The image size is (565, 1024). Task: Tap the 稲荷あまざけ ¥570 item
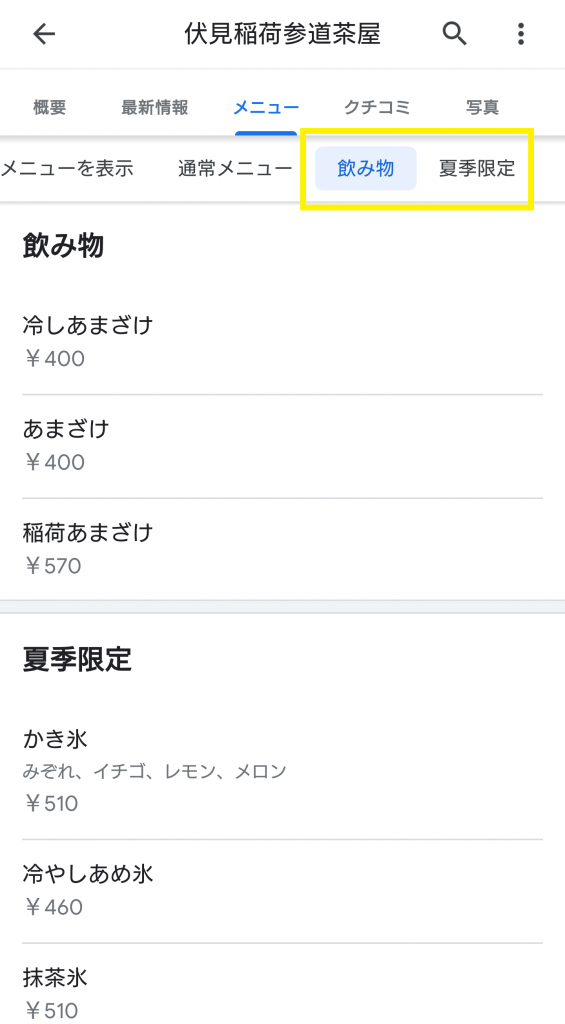(x=282, y=549)
